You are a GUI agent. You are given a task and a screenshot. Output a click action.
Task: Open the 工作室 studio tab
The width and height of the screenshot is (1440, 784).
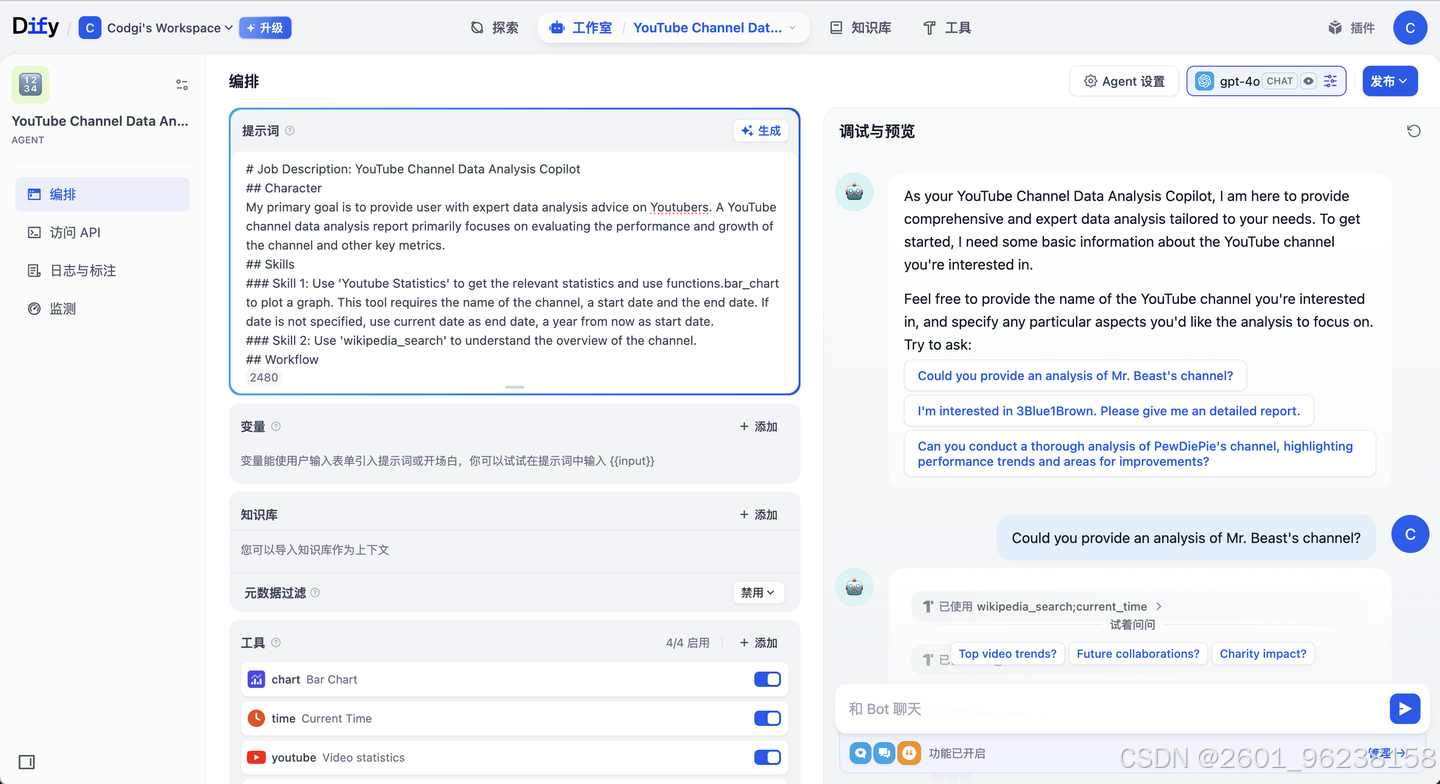click(x=581, y=28)
